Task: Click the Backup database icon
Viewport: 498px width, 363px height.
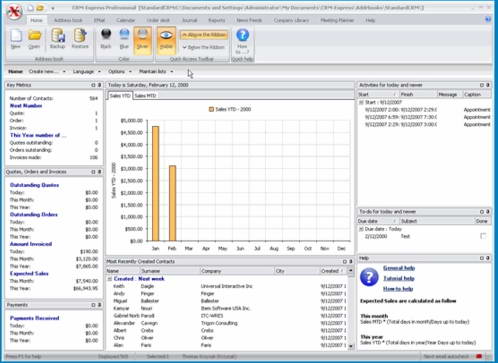Action: click(57, 39)
